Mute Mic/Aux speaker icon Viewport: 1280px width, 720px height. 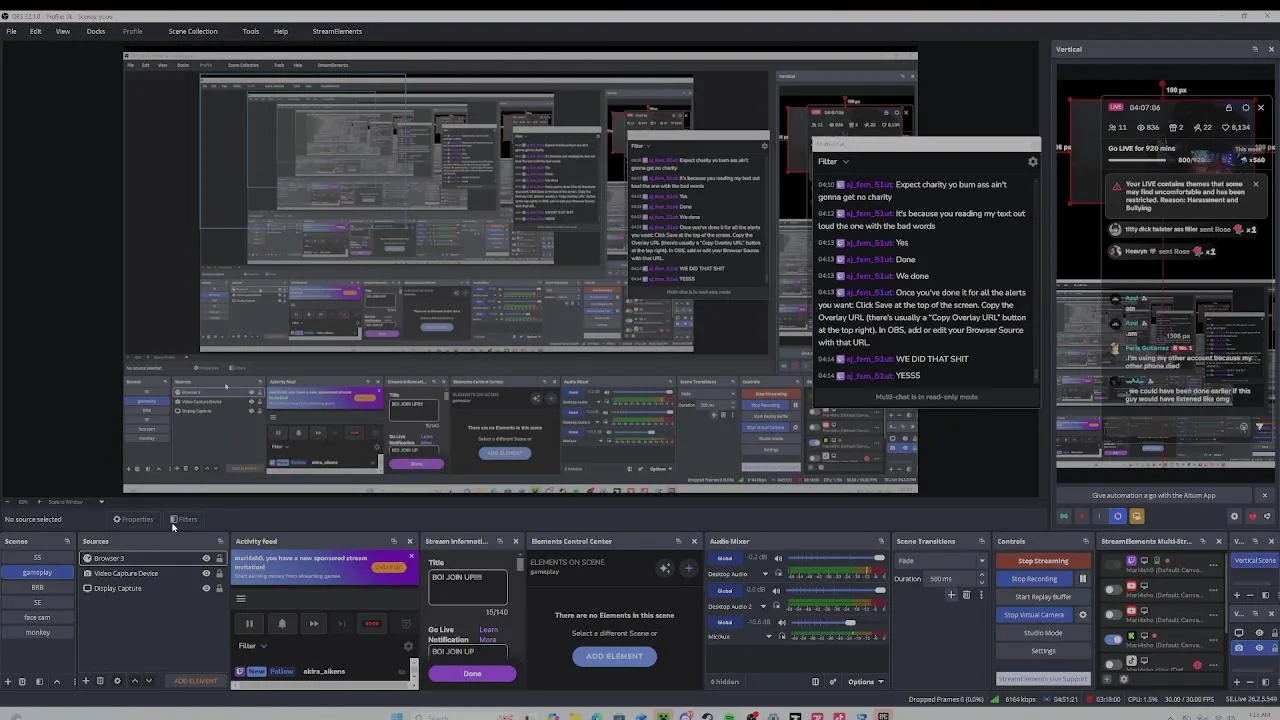pyautogui.click(x=781, y=623)
